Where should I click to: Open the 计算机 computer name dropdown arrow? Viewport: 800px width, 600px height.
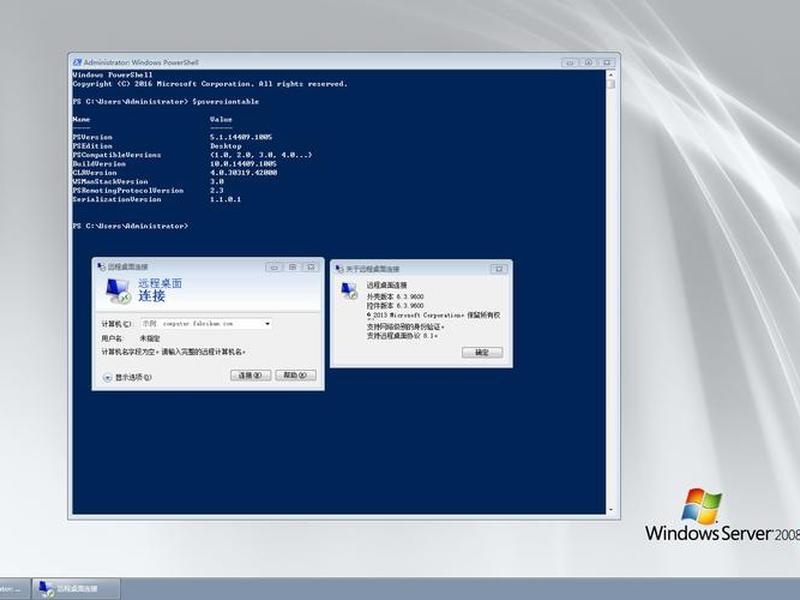pos(267,323)
